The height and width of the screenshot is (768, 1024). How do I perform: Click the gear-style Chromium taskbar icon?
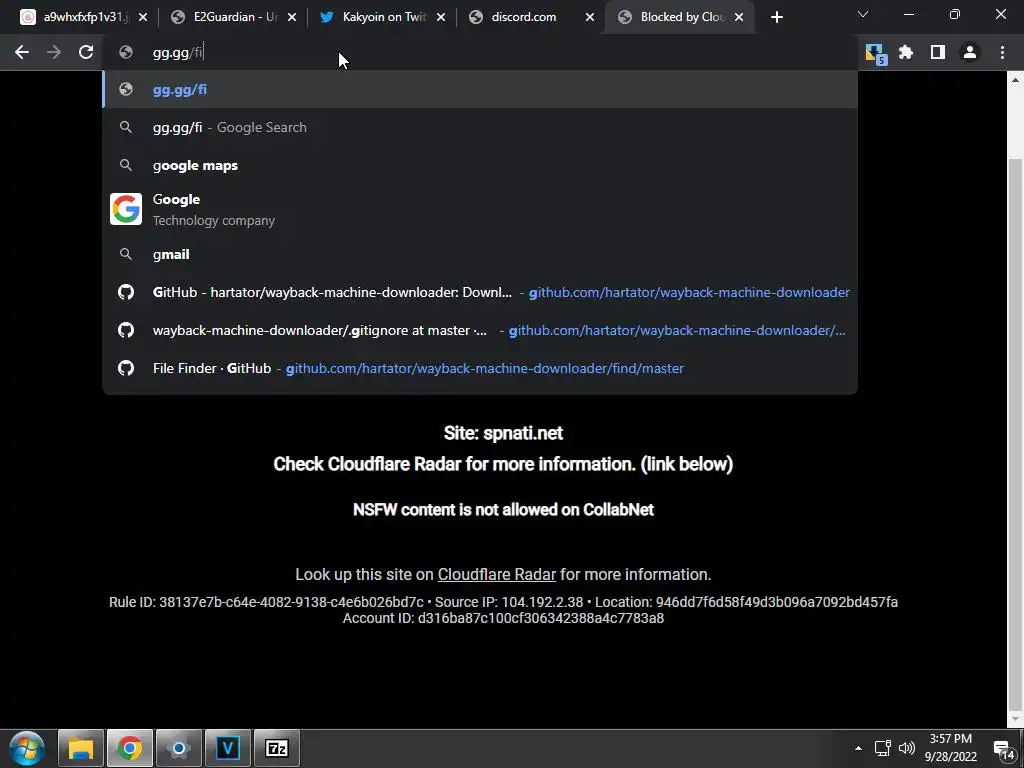[178, 748]
